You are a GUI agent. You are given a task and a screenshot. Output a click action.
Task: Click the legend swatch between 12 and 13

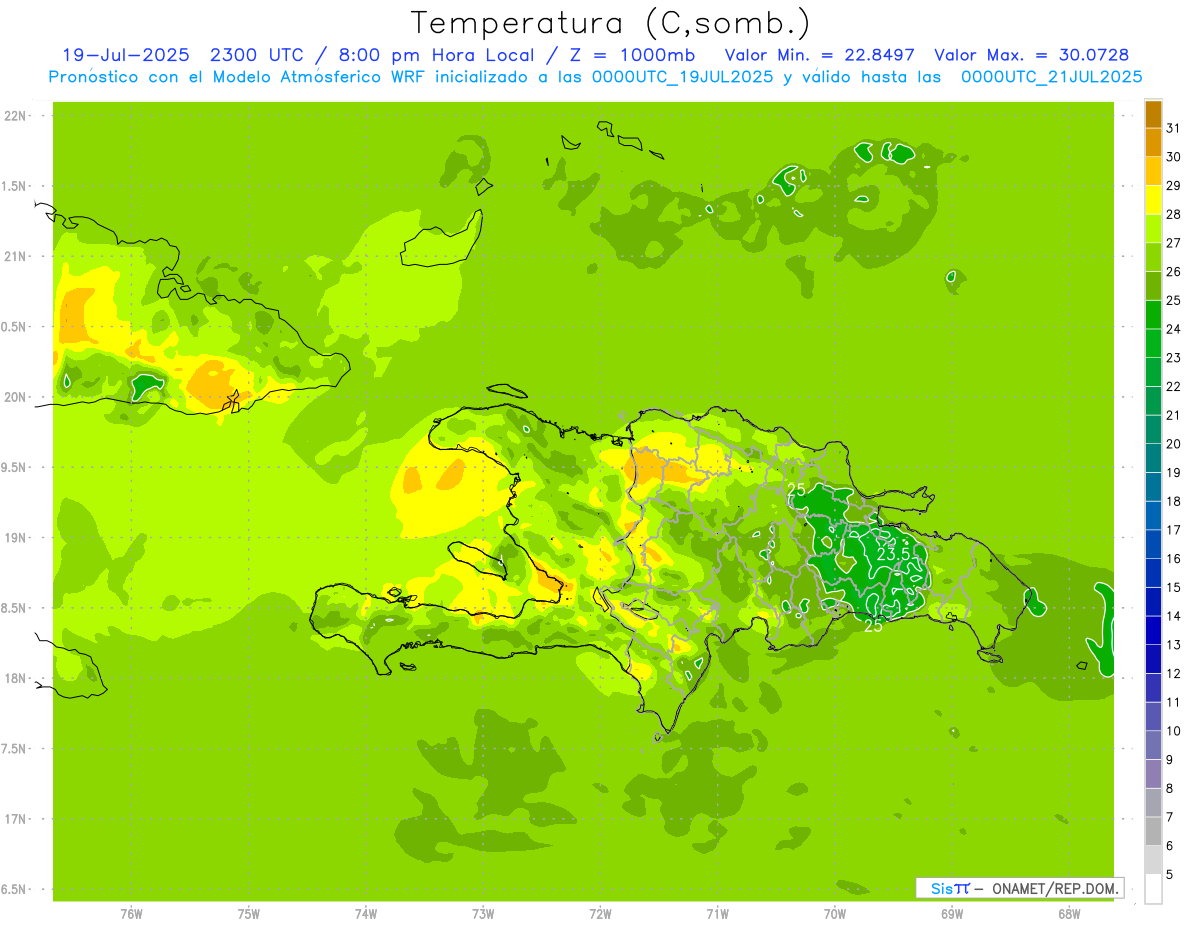1153,659
